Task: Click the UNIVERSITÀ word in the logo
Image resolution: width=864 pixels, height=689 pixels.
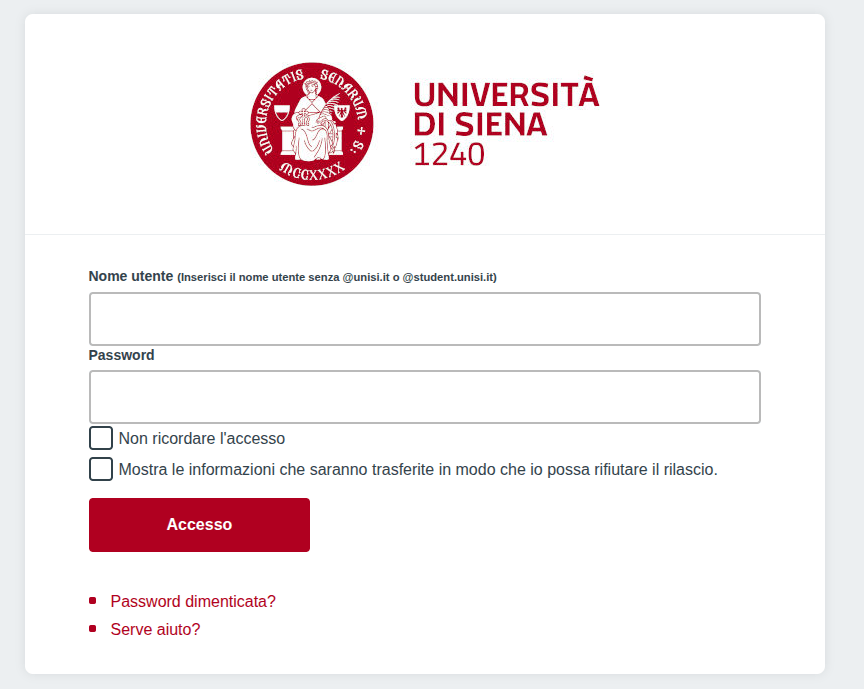Action: [x=506, y=95]
